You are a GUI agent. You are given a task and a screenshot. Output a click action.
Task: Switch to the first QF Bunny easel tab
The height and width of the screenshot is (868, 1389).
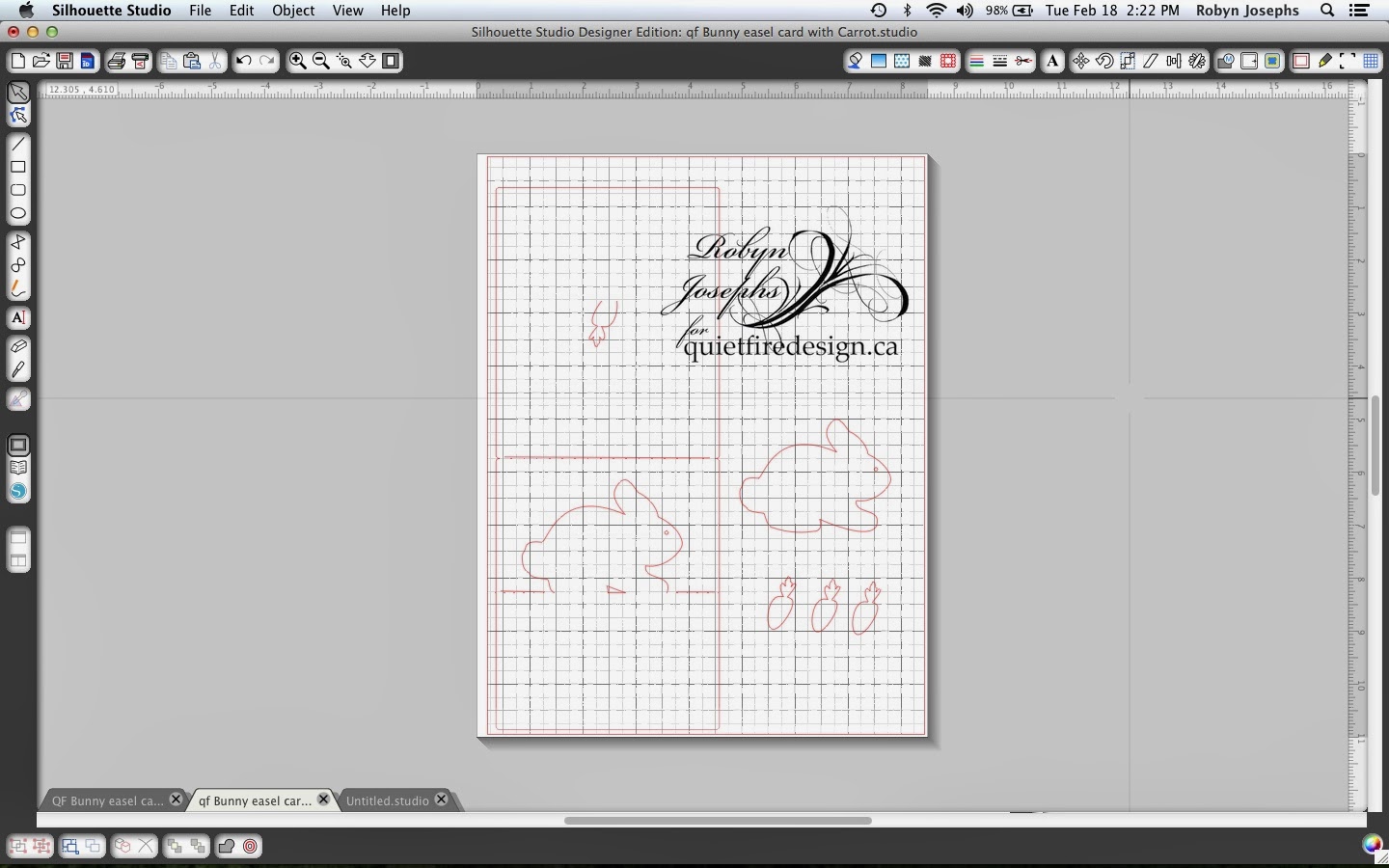click(x=108, y=800)
